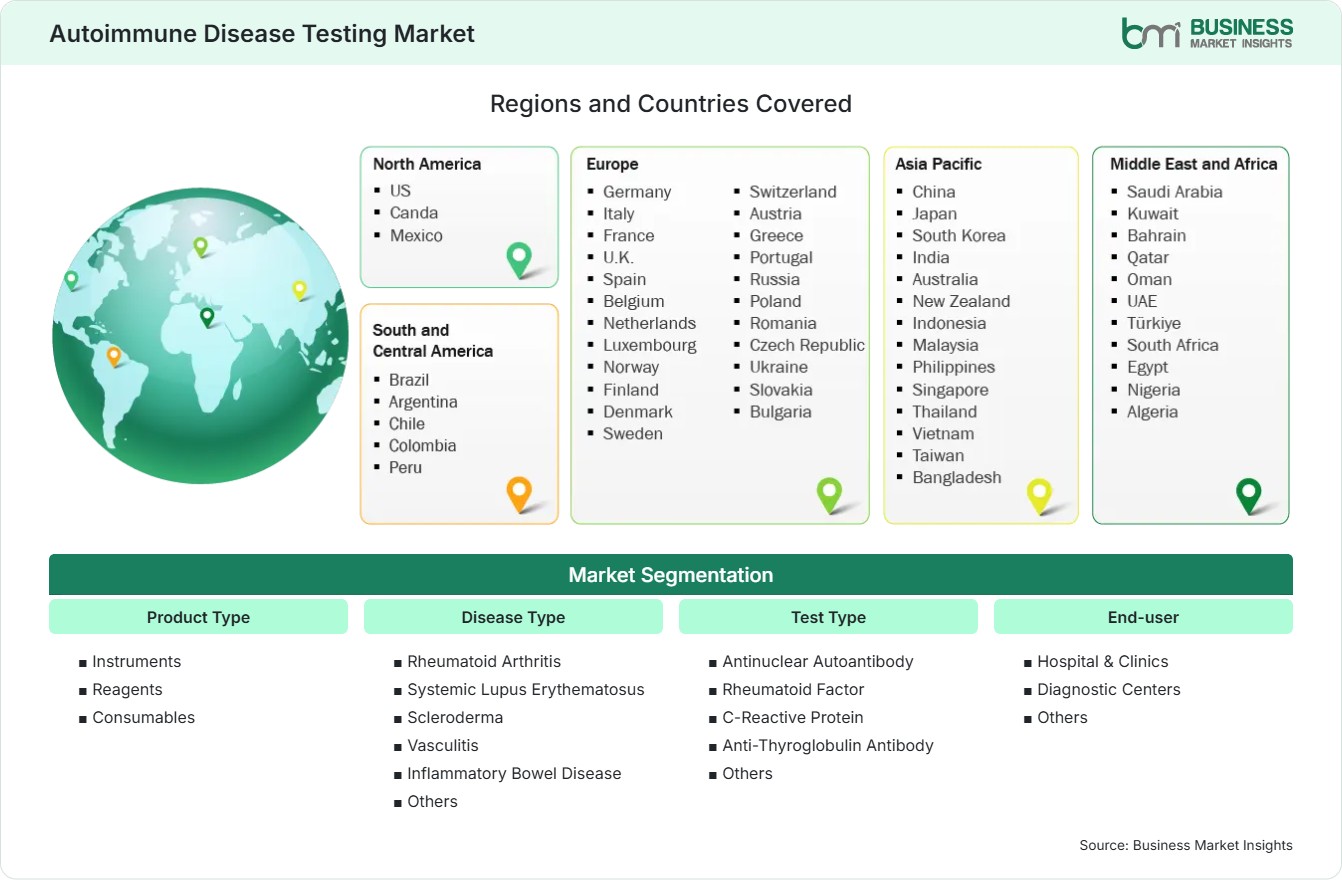
Task: Click 'Antinuclear Autoantibody' under Test Type
Action: [x=818, y=661]
